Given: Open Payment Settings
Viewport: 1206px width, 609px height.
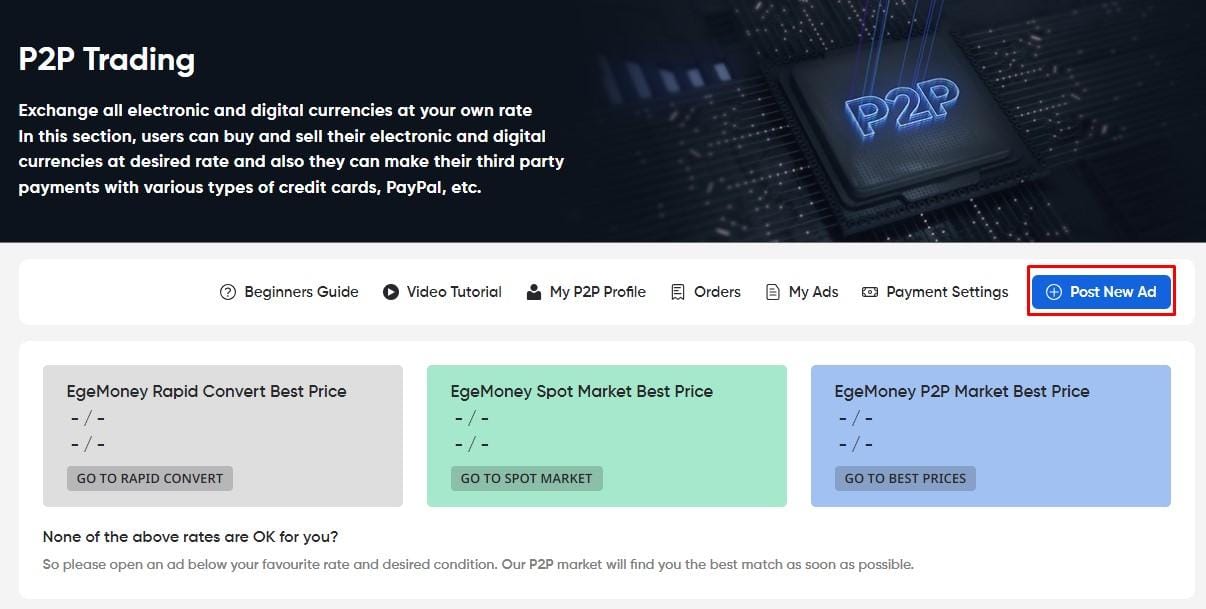Looking at the screenshot, I should click(947, 291).
